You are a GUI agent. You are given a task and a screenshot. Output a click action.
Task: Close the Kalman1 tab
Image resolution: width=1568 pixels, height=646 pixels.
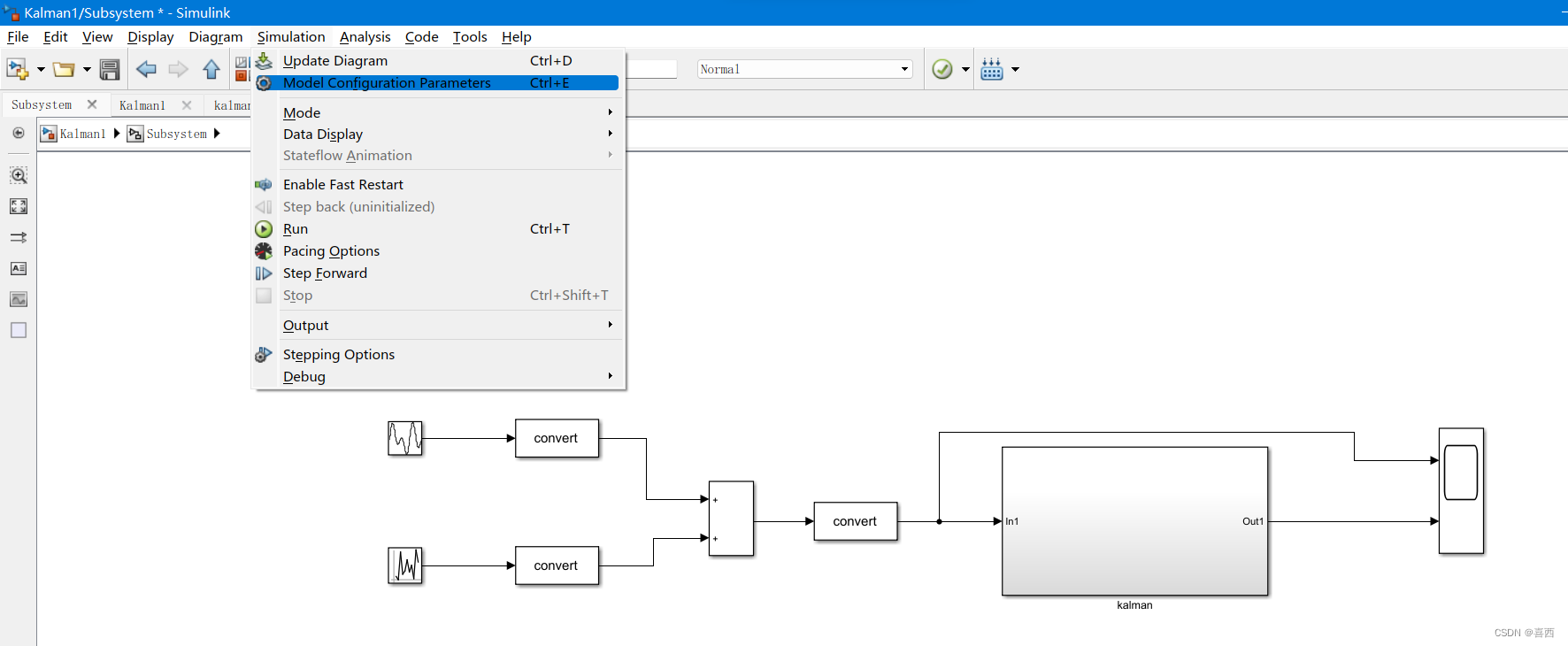pos(187,105)
